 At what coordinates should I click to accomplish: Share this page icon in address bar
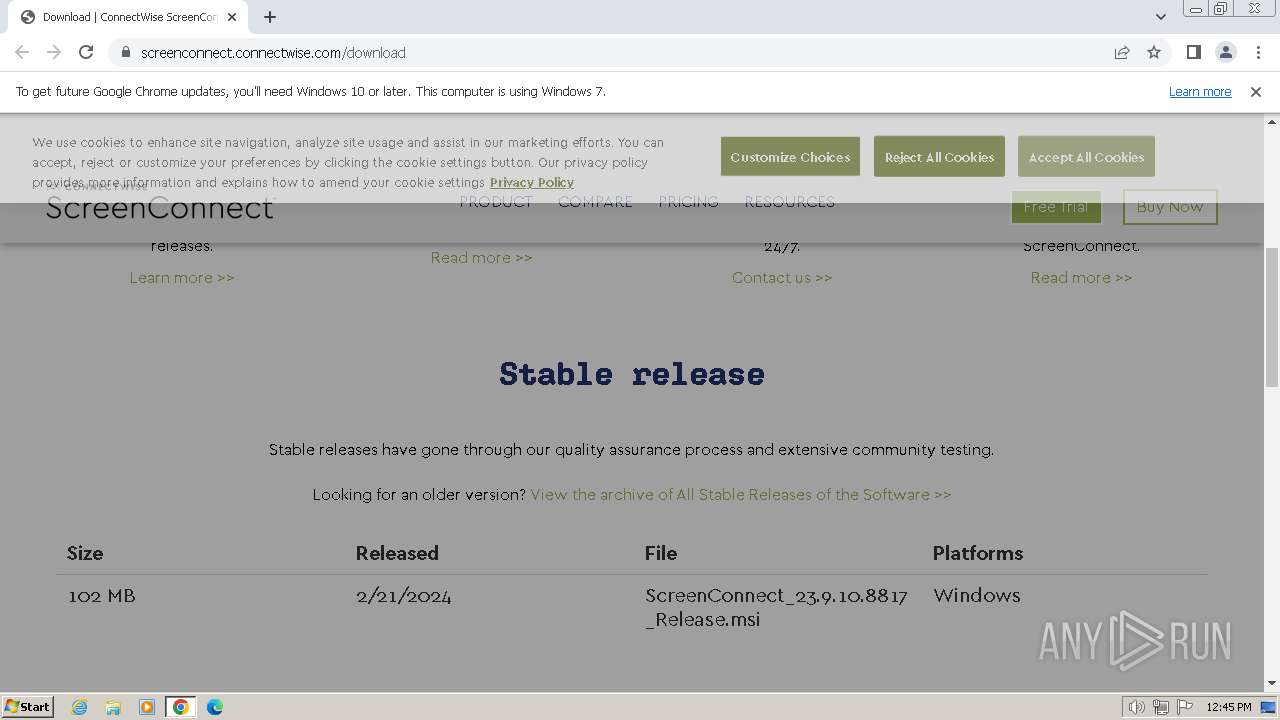coord(1122,52)
